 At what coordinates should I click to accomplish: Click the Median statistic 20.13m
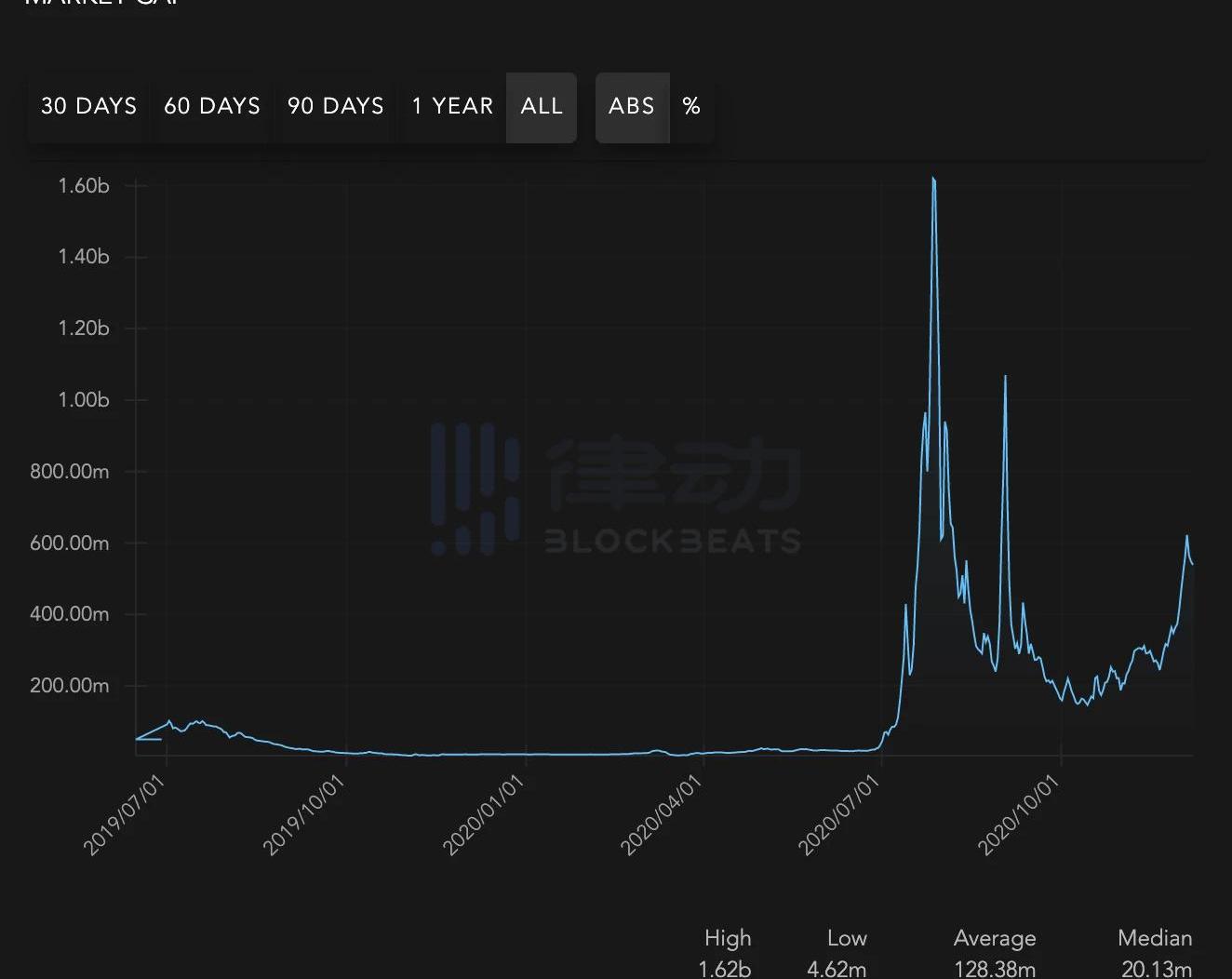1156,969
